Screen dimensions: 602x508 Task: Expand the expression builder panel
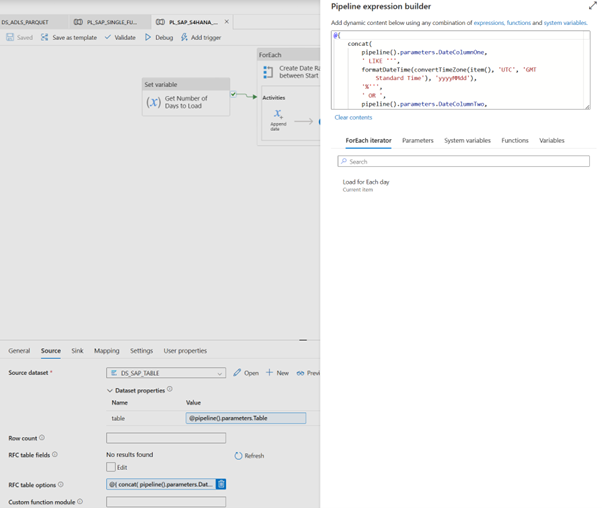tap(593, 5)
